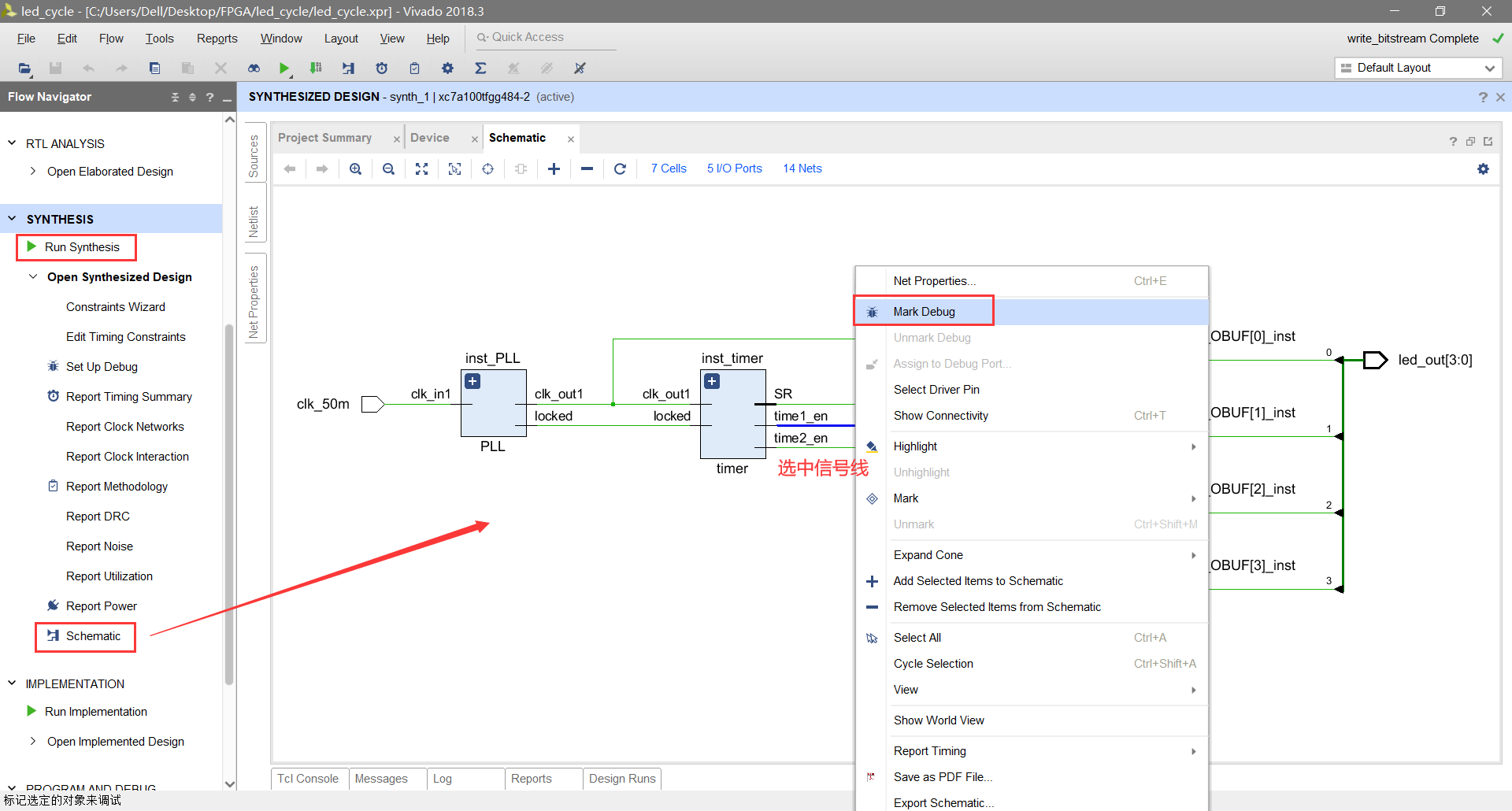Click Report Utilization
Image resolution: width=1512 pixels, height=811 pixels.
[x=109, y=576]
